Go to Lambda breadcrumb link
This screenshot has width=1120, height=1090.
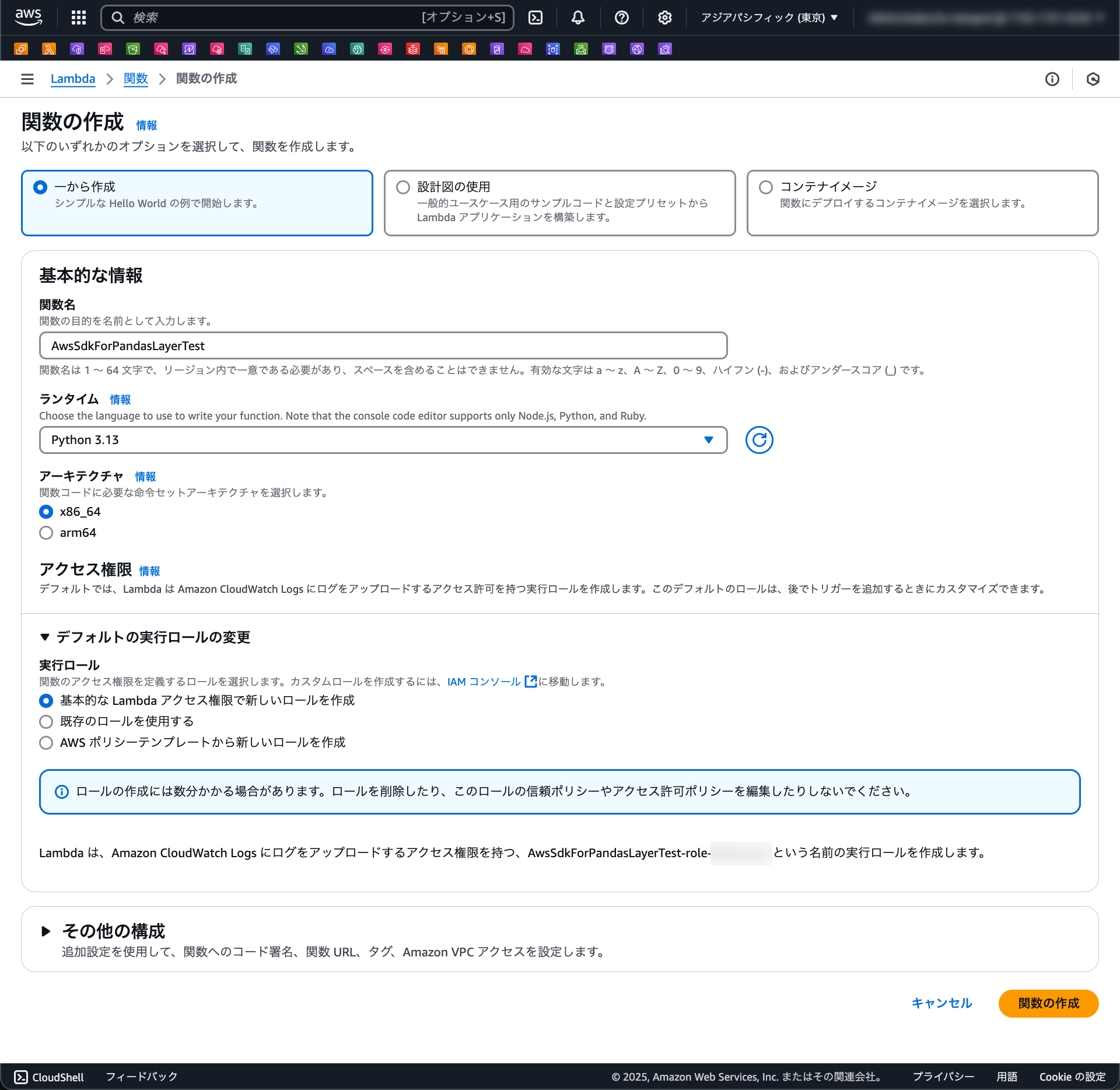tap(73, 79)
